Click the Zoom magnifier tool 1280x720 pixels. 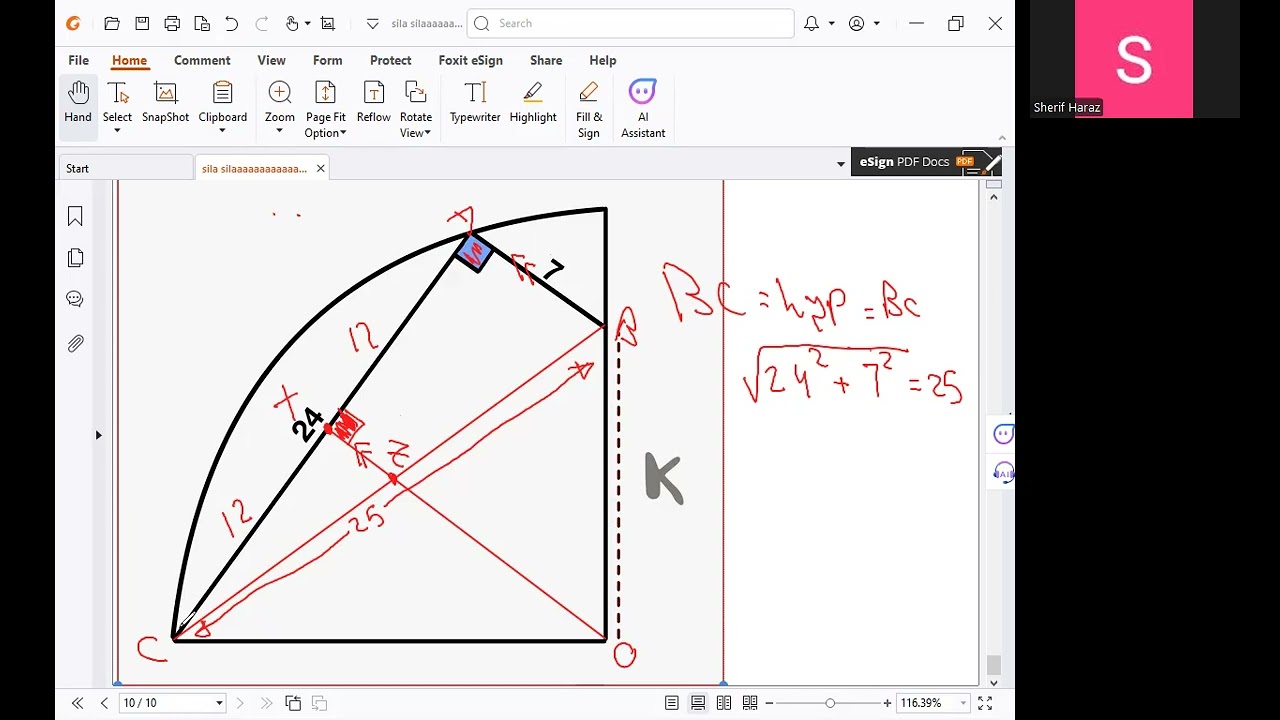(x=280, y=94)
